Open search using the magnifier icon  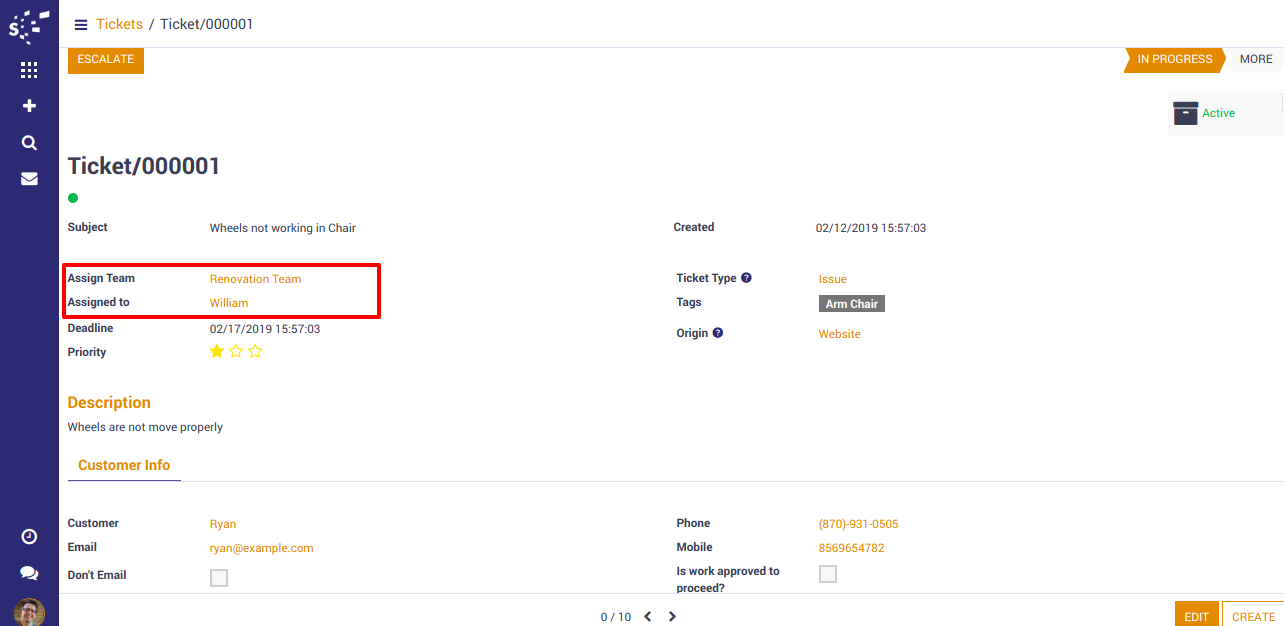tap(29, 143)
